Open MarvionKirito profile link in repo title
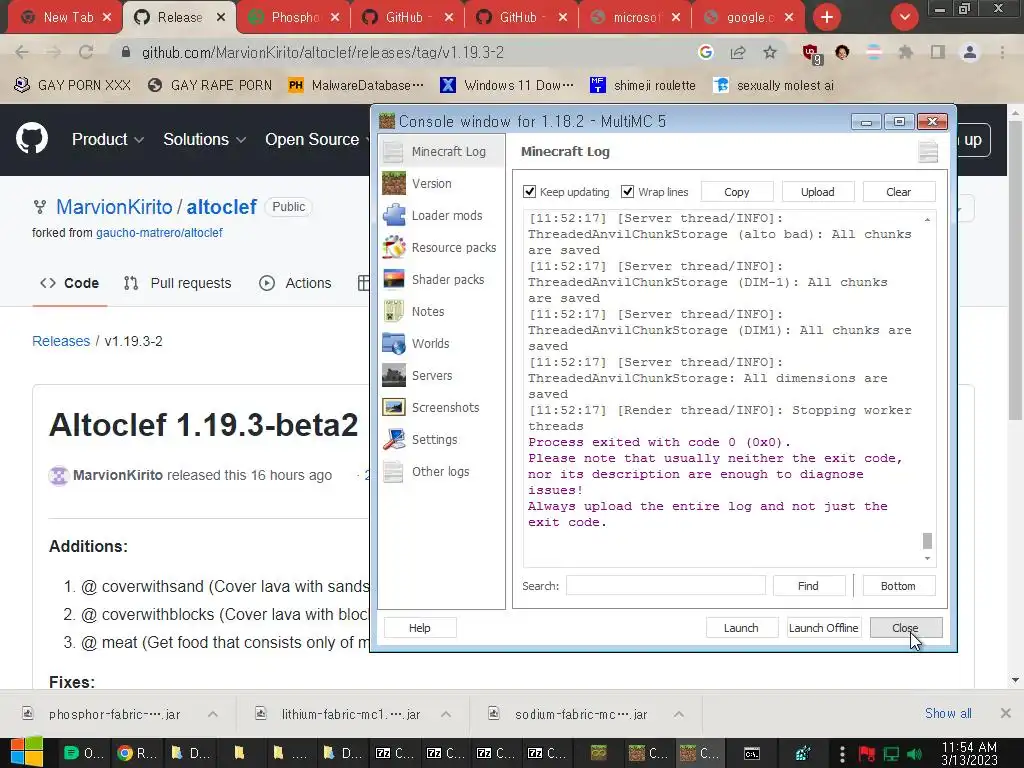 point(114,207)
